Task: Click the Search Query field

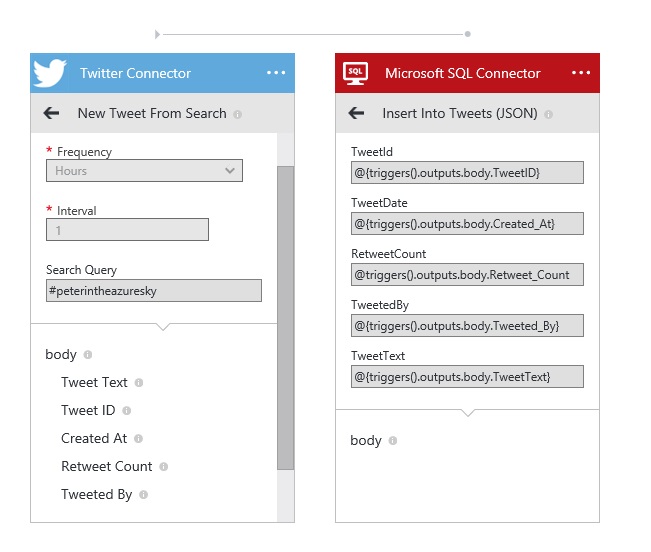Action: (153, 290)
